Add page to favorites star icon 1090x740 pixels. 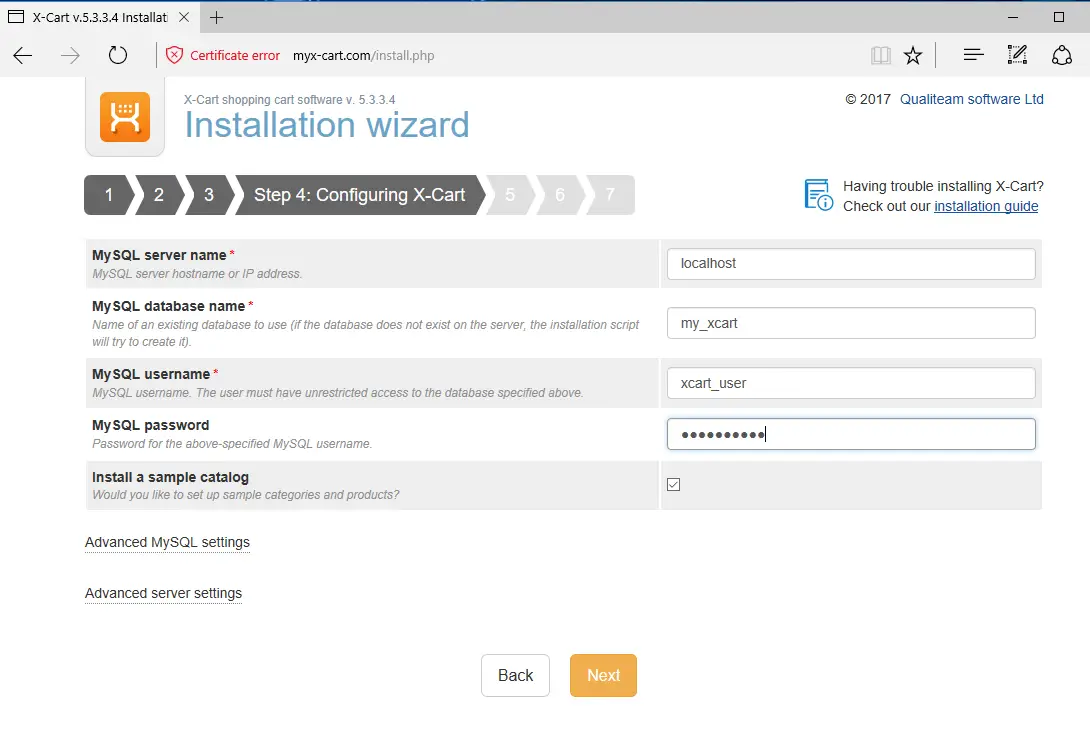(913, 55)
